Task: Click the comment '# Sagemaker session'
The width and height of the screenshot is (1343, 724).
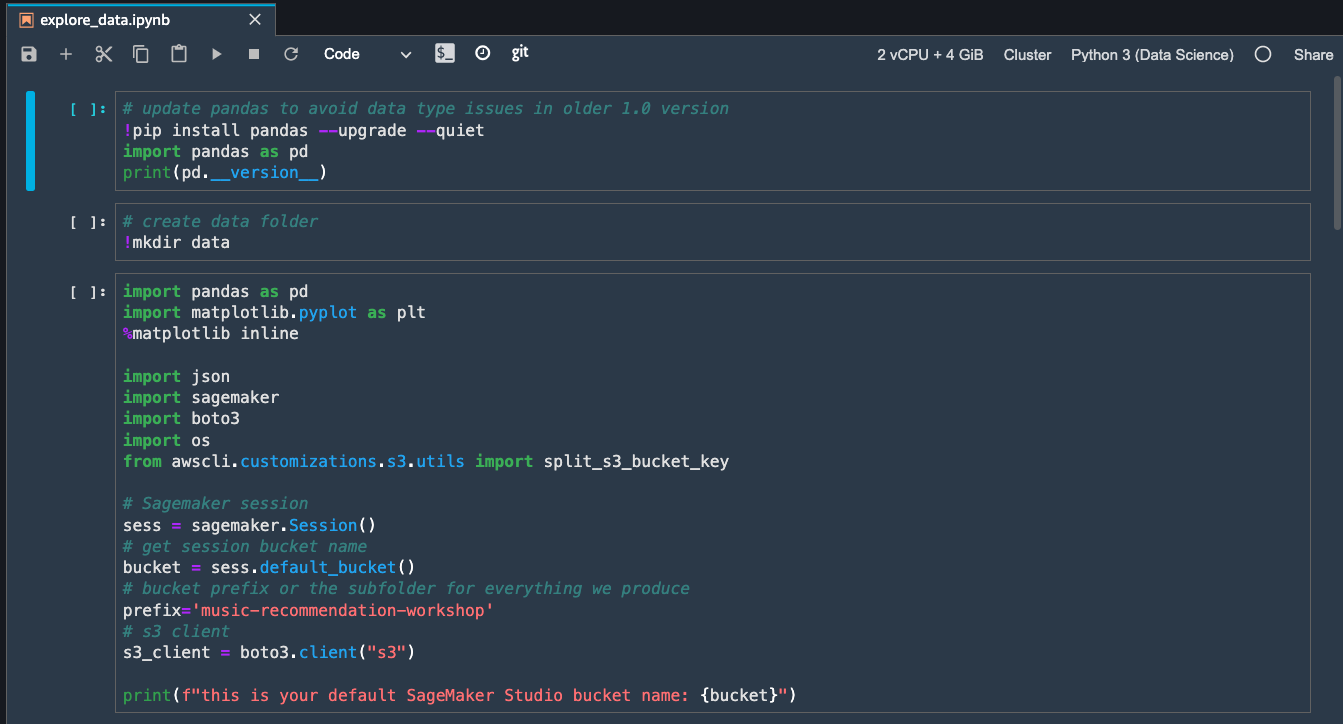Action: 216,504
